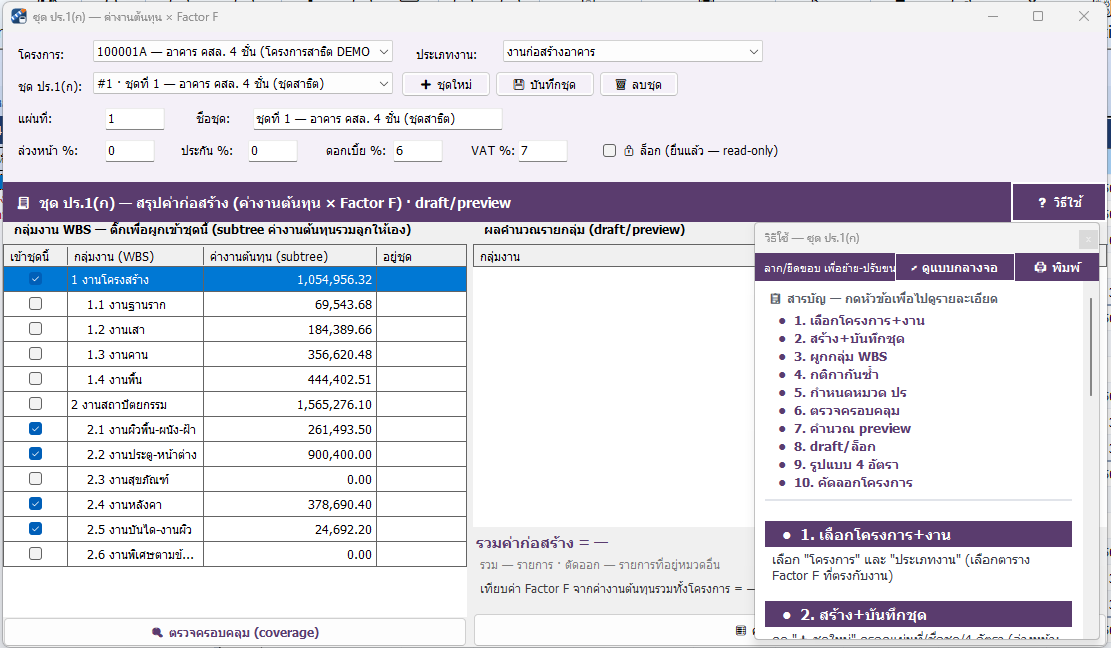1111x648 pixels.
Task: Click the ดอกเบี้ย % input field
Action: [x=418, y=151]
